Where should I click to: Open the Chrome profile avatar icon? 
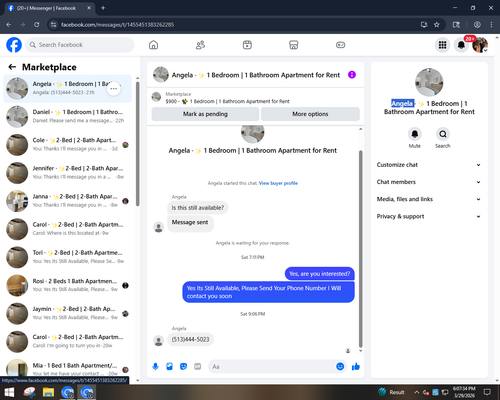pyautogui.click(x=477, y=25)
